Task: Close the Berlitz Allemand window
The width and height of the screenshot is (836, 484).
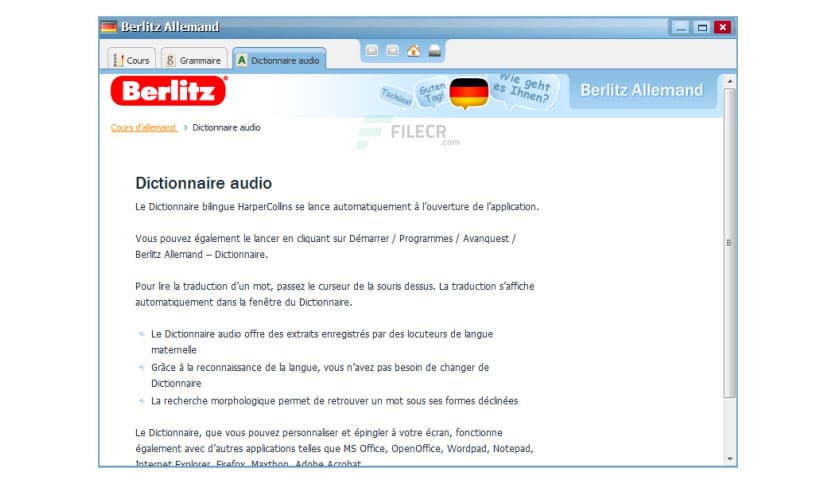Action: (x=723, y=28)
